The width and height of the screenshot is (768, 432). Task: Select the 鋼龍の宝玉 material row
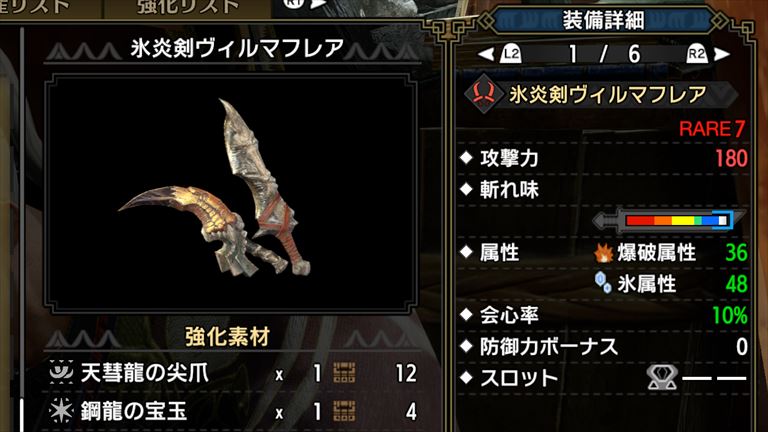click(x=233, y=411)
